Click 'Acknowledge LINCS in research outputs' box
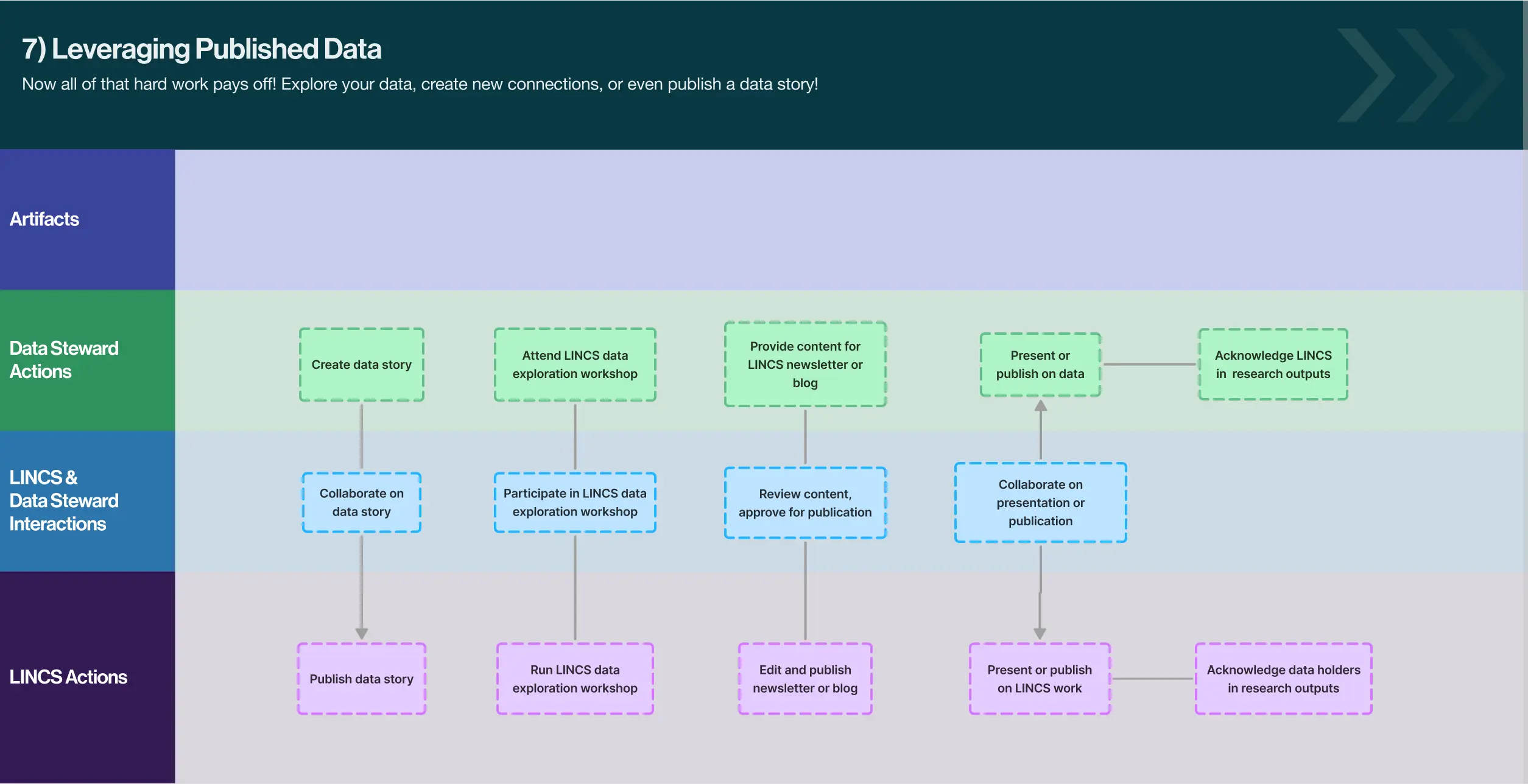Screen dimensions: 1528x784 point(1272,365)
